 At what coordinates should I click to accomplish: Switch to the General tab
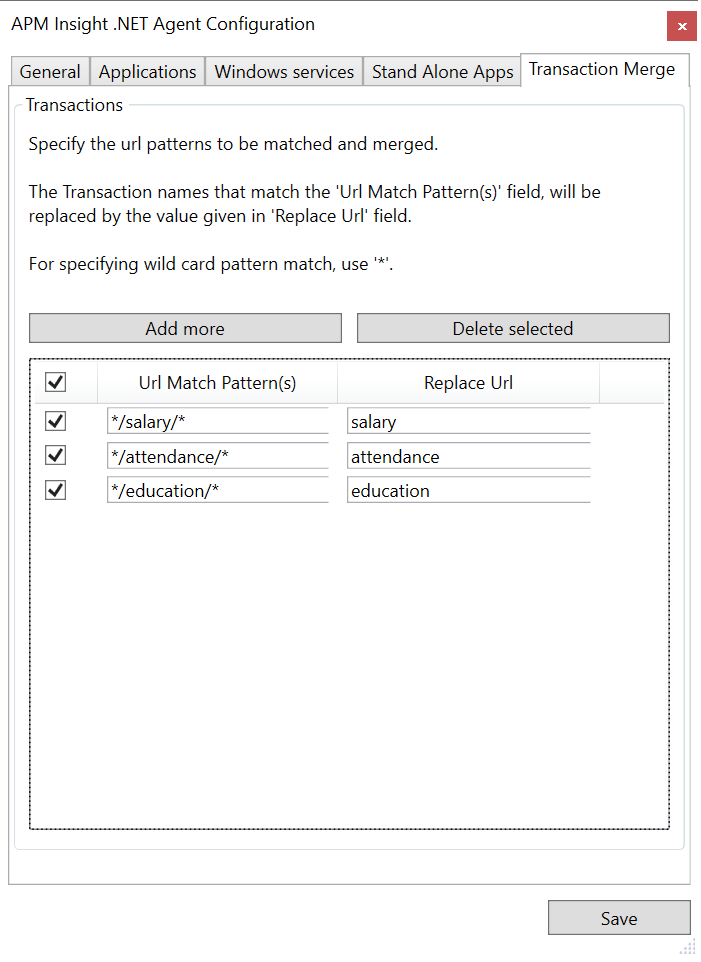pos(49,71)
